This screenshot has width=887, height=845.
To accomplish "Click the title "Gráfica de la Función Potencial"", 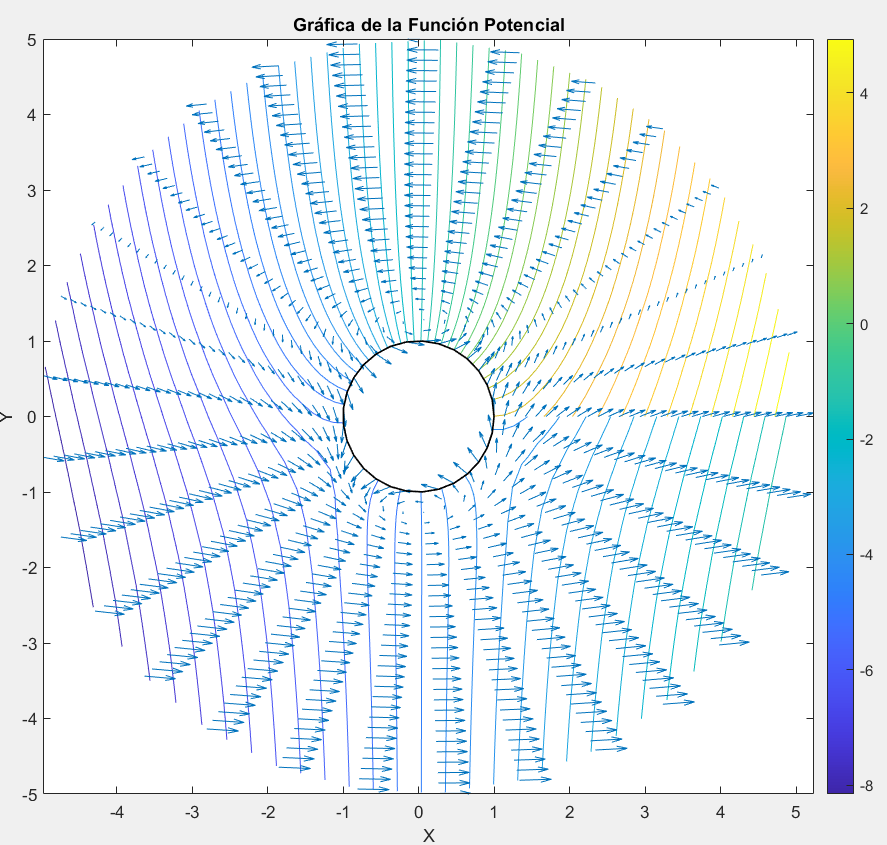I will click(428, 24).
